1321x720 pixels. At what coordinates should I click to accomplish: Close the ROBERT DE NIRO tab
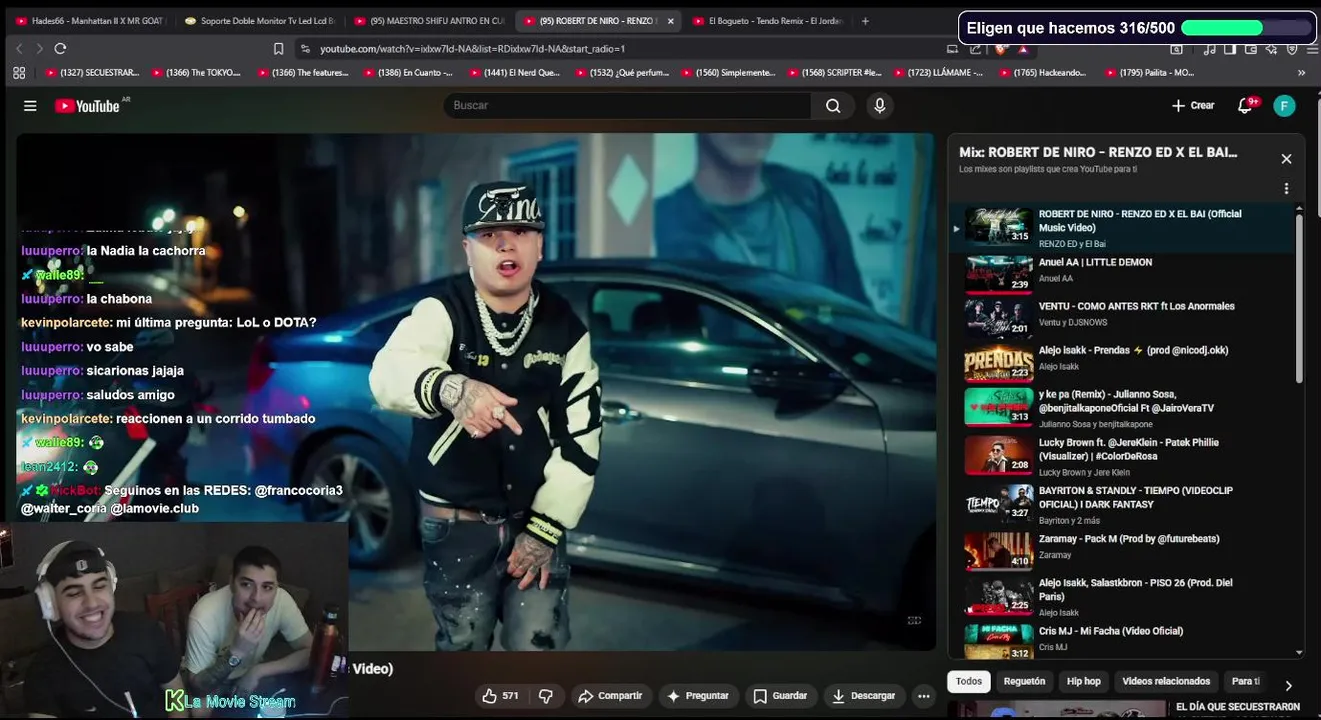[670, 20]
